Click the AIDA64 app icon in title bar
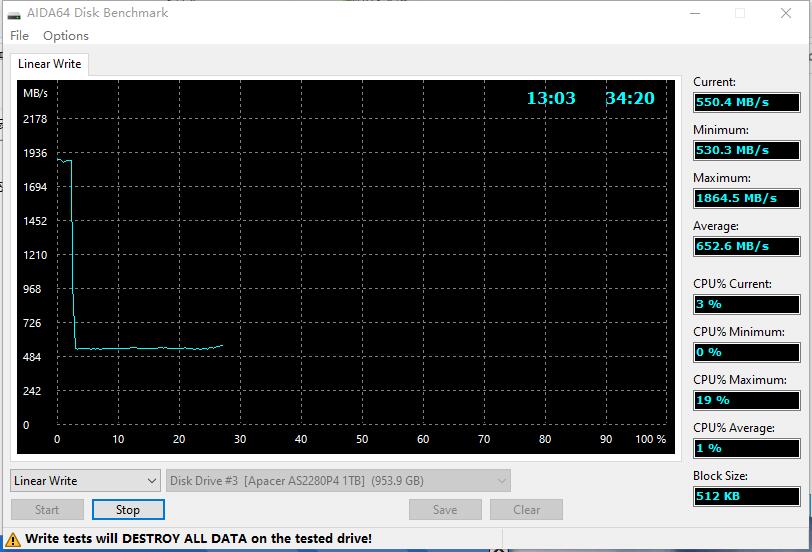812x552 pixels. tap(14, 13)
